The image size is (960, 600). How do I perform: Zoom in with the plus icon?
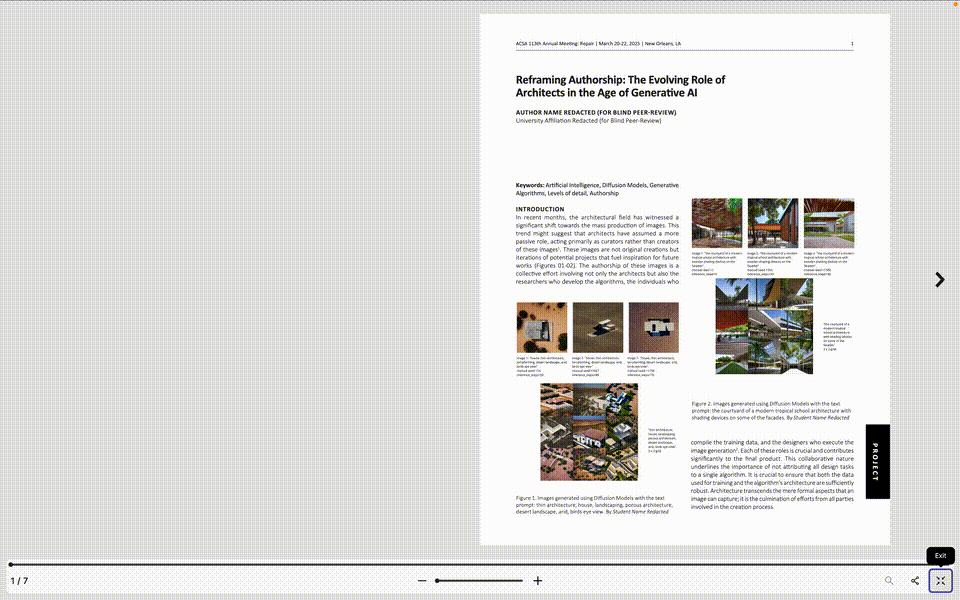(538, 580)
